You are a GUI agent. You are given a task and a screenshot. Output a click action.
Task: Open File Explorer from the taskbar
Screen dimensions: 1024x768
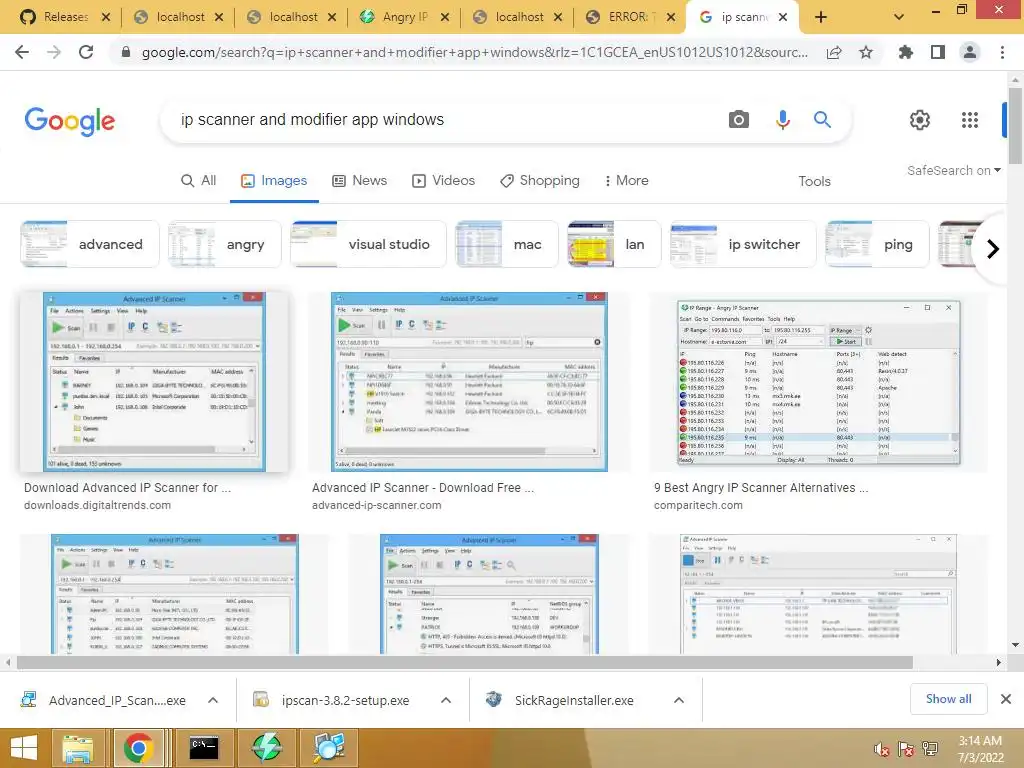78,748
